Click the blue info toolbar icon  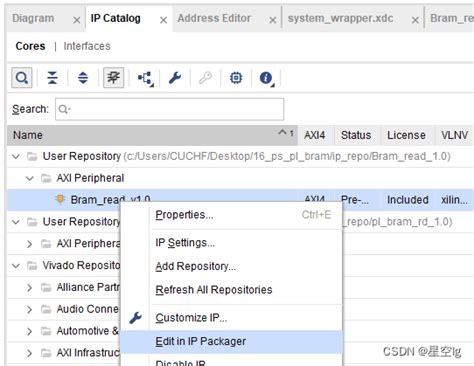266,78
